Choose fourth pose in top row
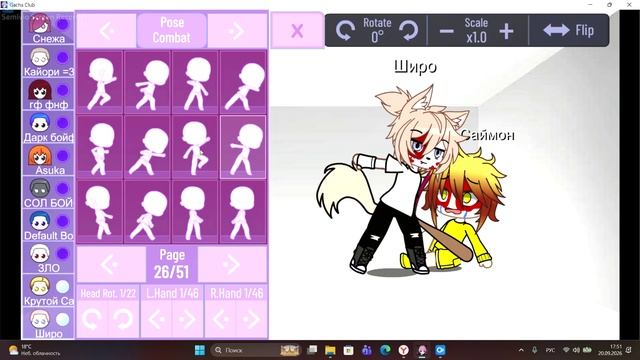The width and height of the screenshot is (640, 360). click(x=243, y=82)
